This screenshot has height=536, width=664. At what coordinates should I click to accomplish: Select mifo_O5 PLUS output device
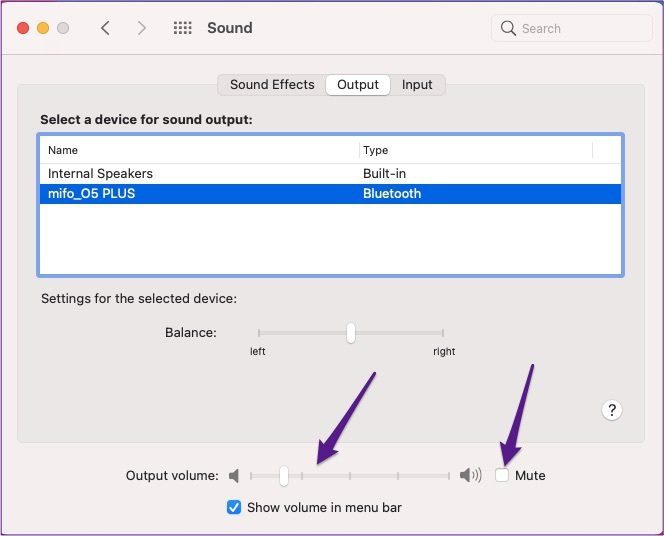coord(330,193)
